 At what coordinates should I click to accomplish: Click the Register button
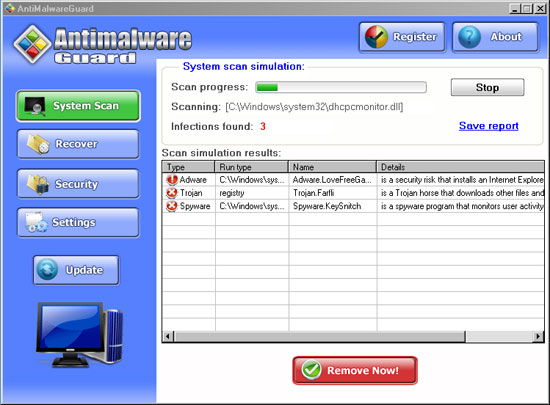coord(402,37)
